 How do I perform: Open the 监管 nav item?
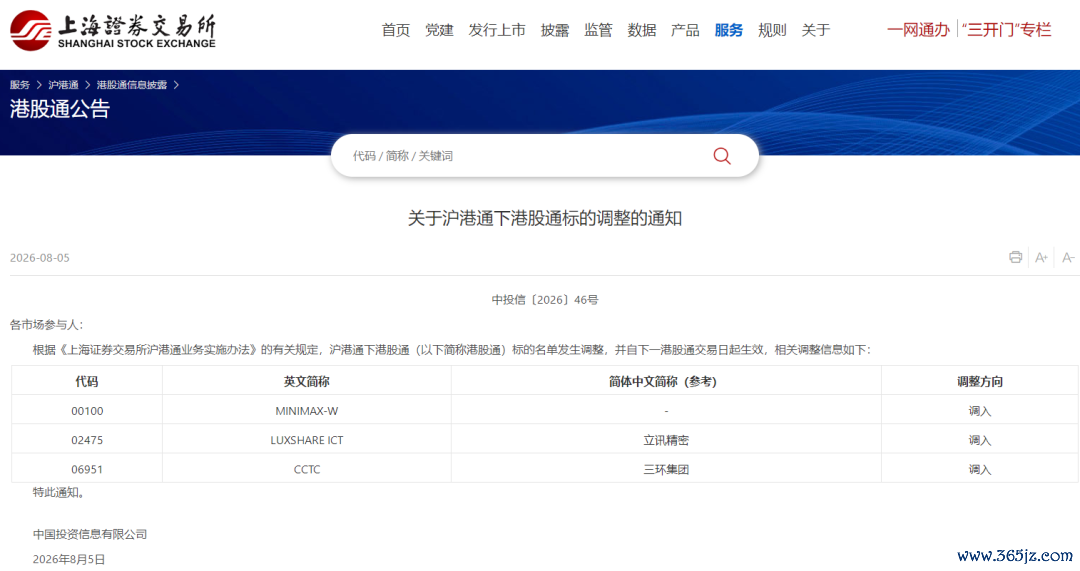(x=599, y=30)
